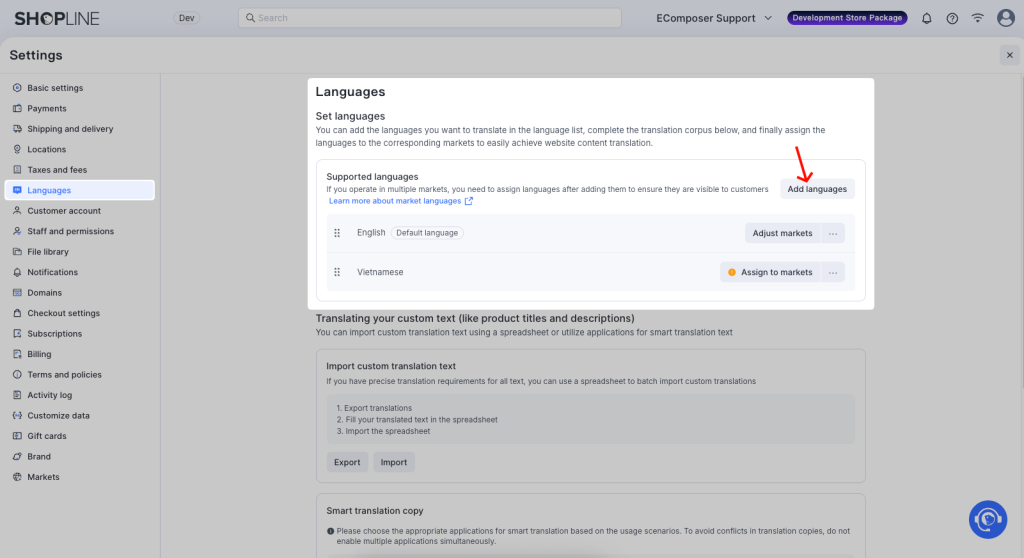
Task: Open the customer support chat bubble
Action: pyautogui.click(x=987, y=519)
